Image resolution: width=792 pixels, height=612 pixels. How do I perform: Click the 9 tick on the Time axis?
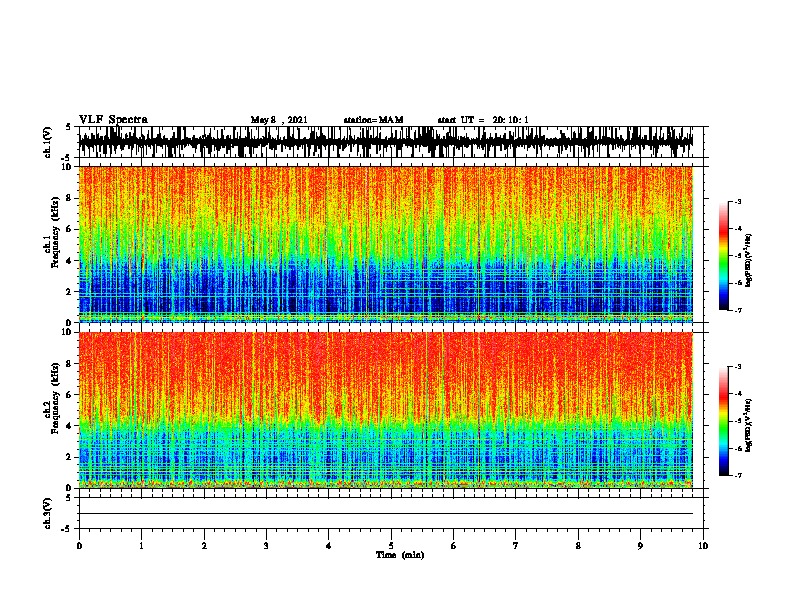(x=640, y=546)
